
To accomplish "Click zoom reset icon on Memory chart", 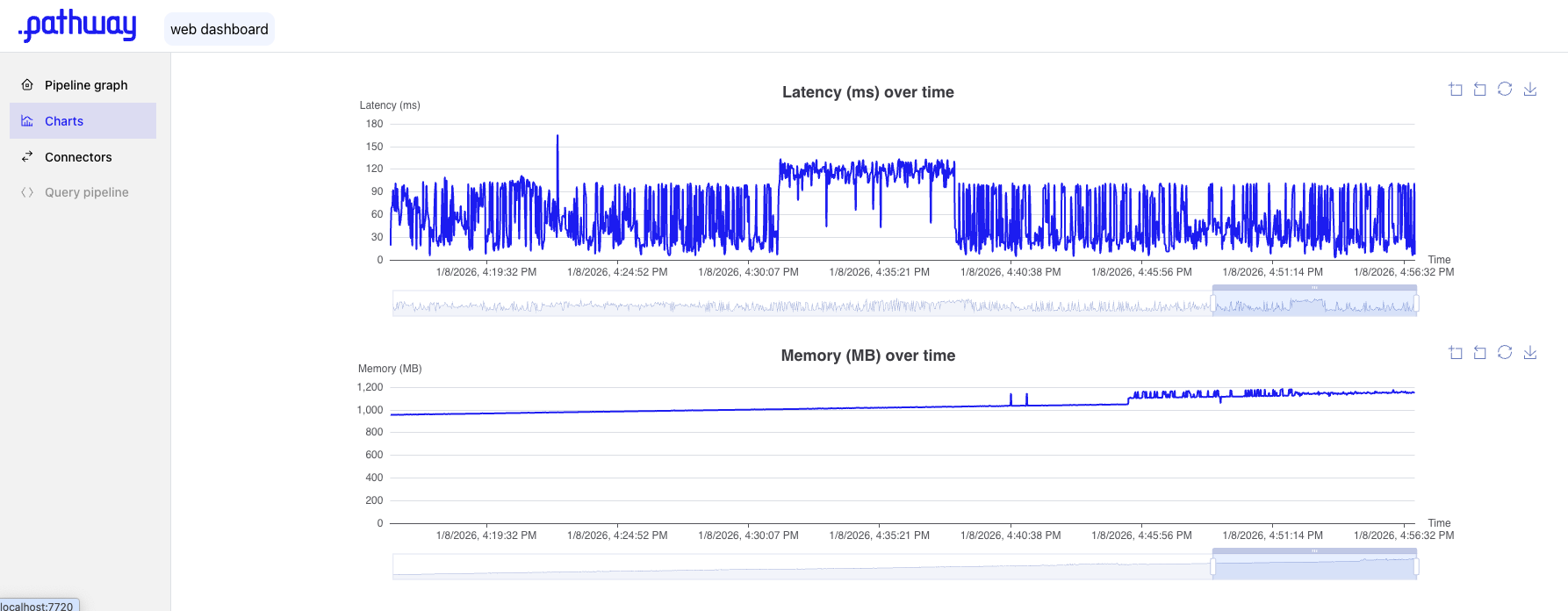I will pos(1480,353).
